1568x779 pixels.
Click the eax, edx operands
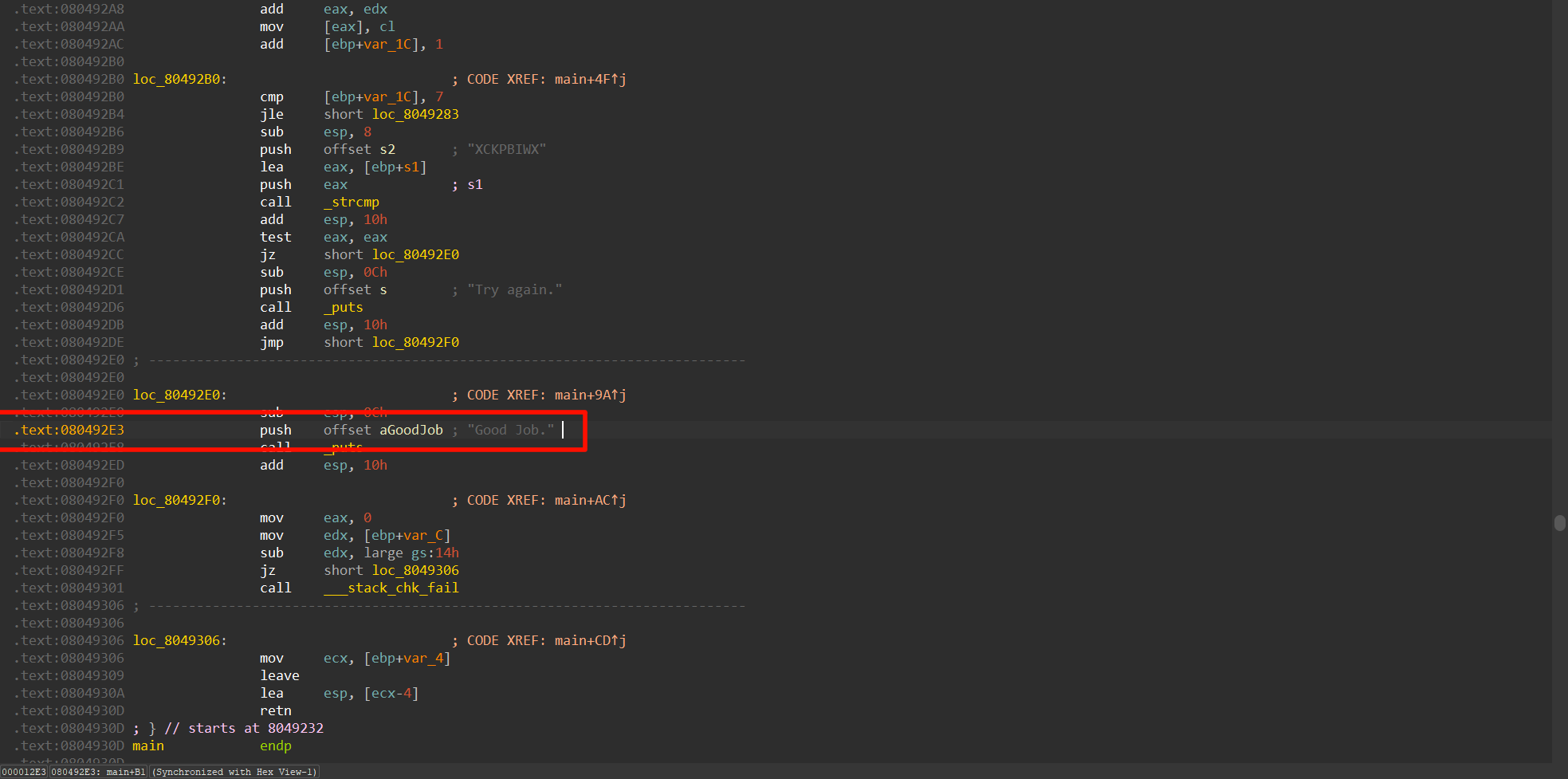coord(356,9)
